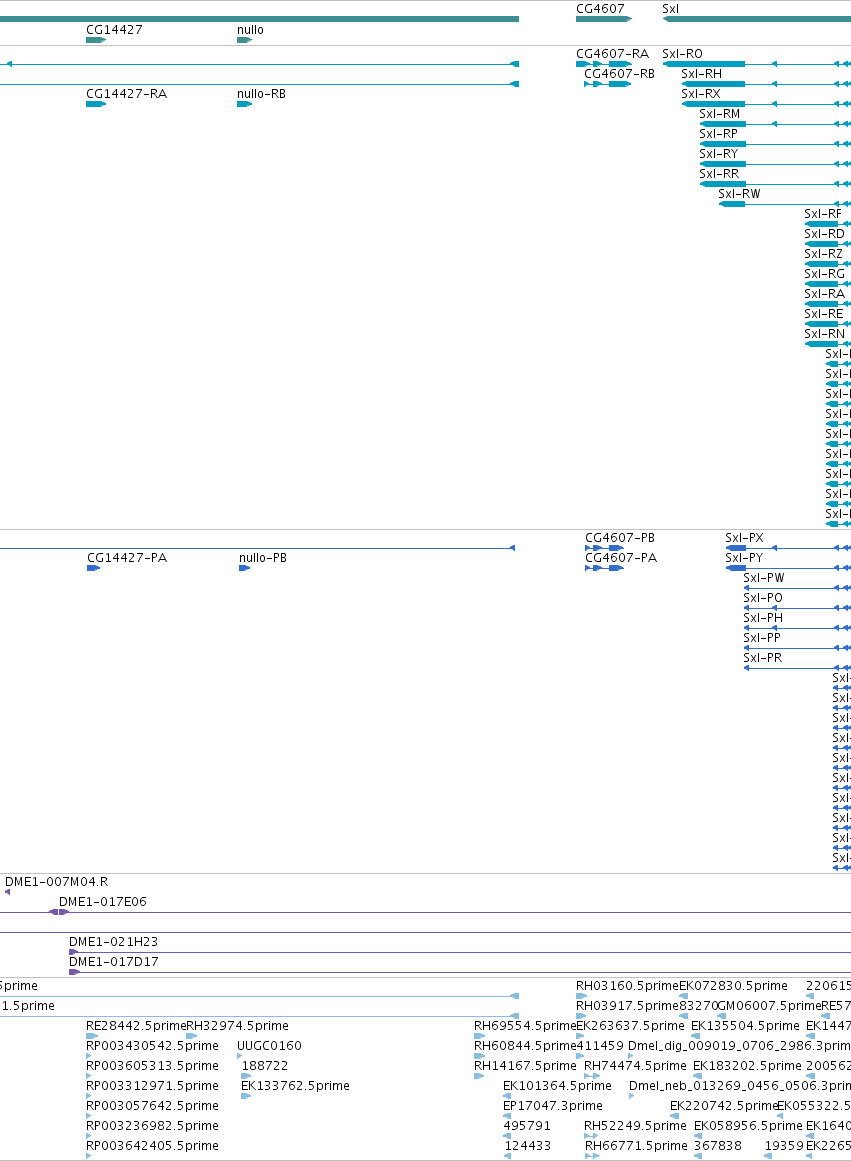Click the Sxl gene label in top track
This screenshot has width=851, height=1161.
pyautogui.click(x=670, y=9)
